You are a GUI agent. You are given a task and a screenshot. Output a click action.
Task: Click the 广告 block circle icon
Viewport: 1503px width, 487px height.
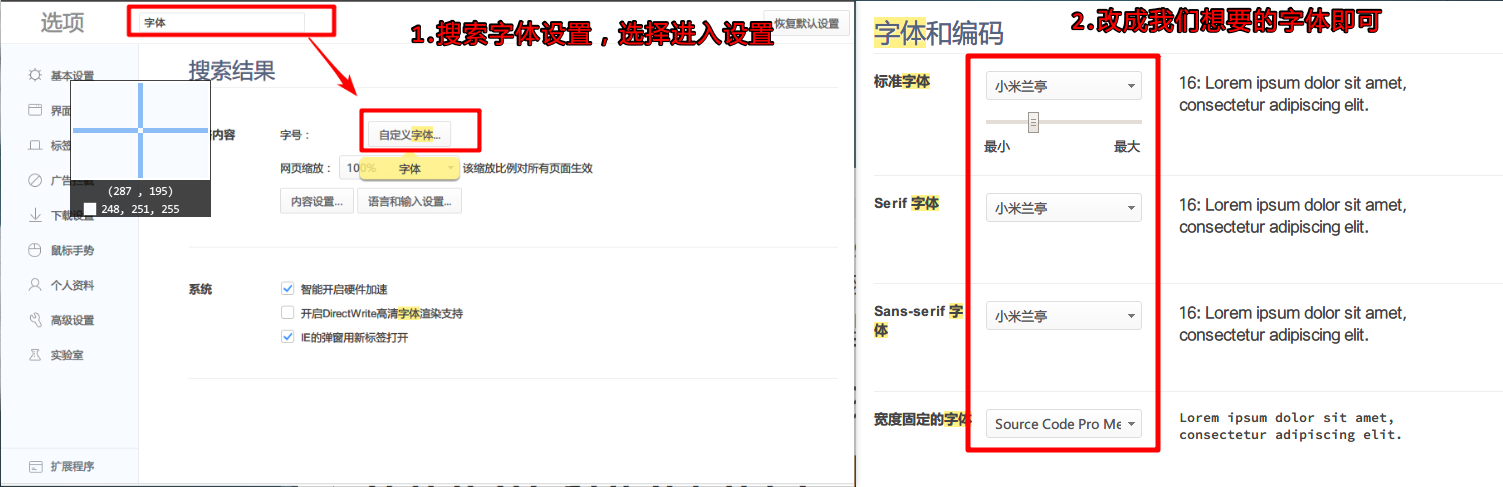[x=35, y=180]
